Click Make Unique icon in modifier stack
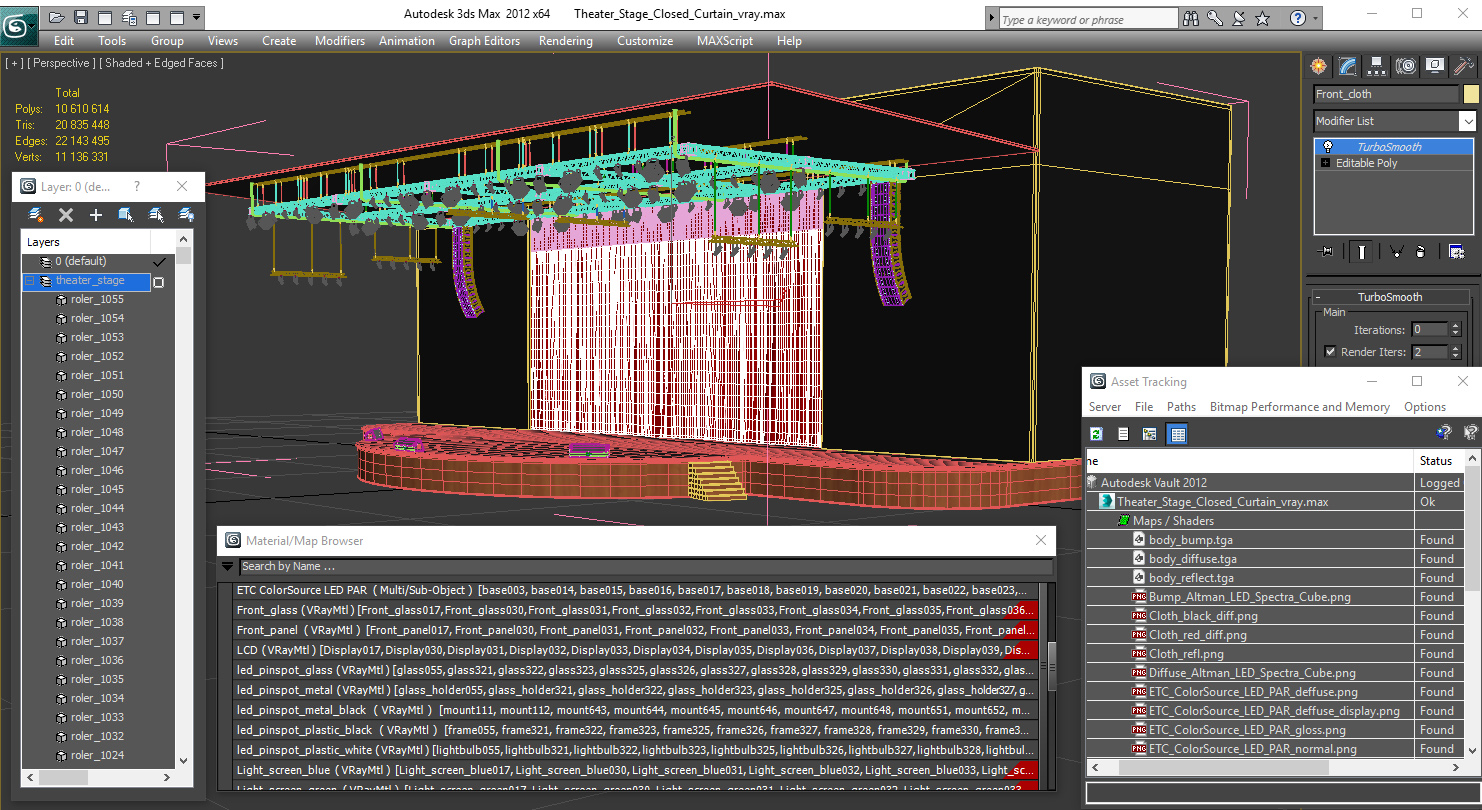Image resolution: width=1482 pixels, height=810 pixels. pyautogui.click(x=1396, y=252)
